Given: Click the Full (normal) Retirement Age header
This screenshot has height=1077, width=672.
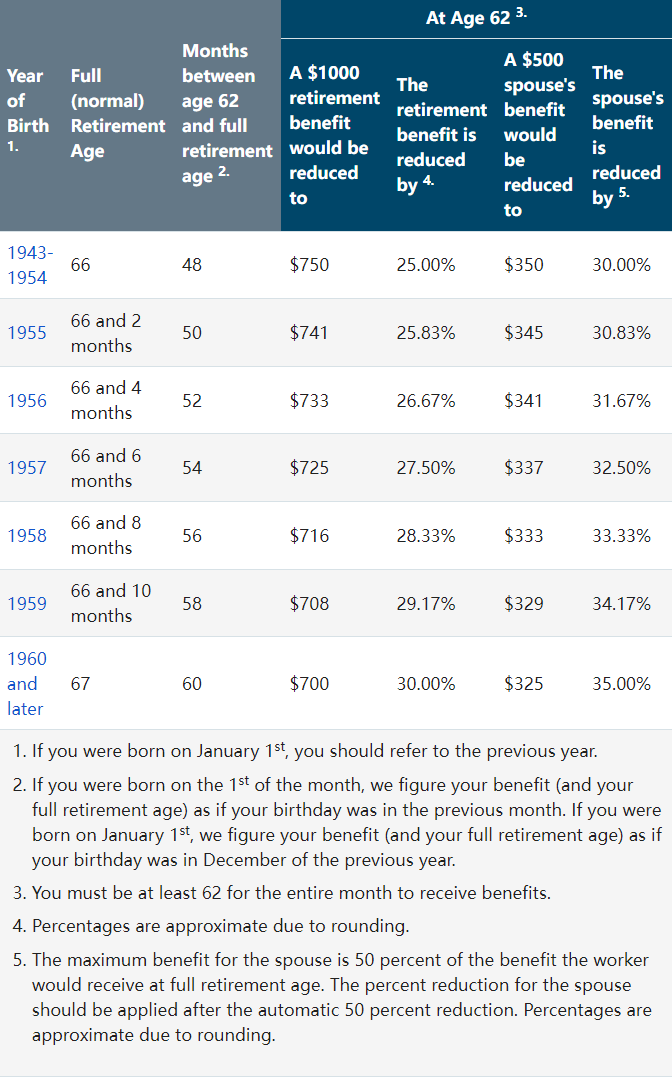Looking at the screenshot, I should [117, 113].
